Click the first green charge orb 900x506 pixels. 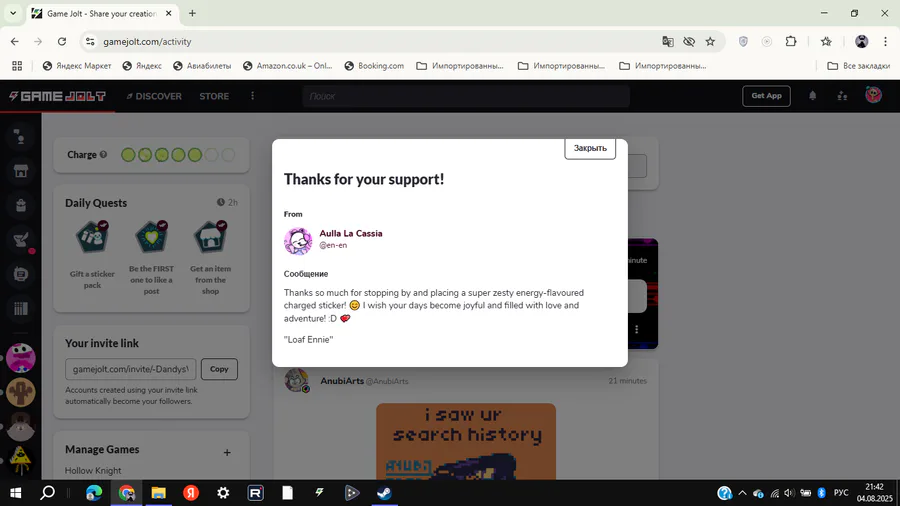pyautogui.click(x=128, y=155)
